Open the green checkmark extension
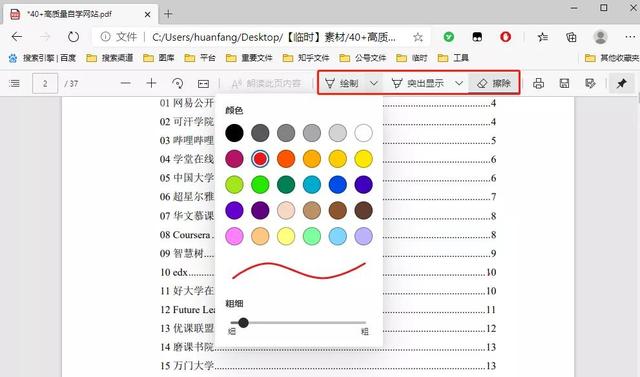This screenshot has height=377, width=640. point(449,37)
